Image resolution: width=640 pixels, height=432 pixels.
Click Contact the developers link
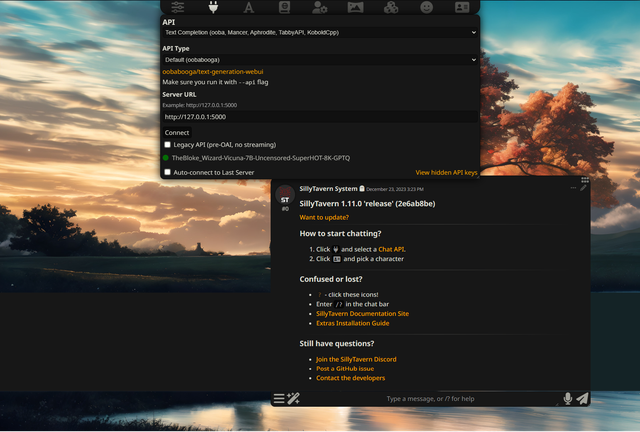(x=350, y=378)
